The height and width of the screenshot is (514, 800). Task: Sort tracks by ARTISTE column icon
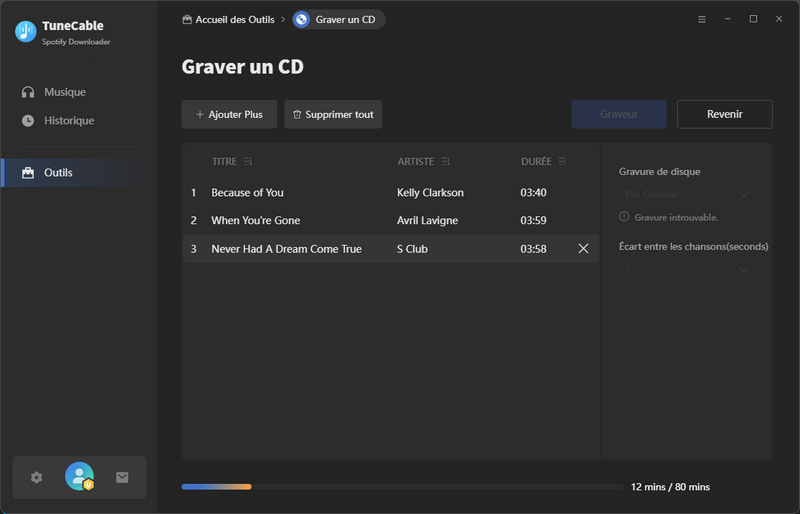pyautogui.click(x=446, y=161)
